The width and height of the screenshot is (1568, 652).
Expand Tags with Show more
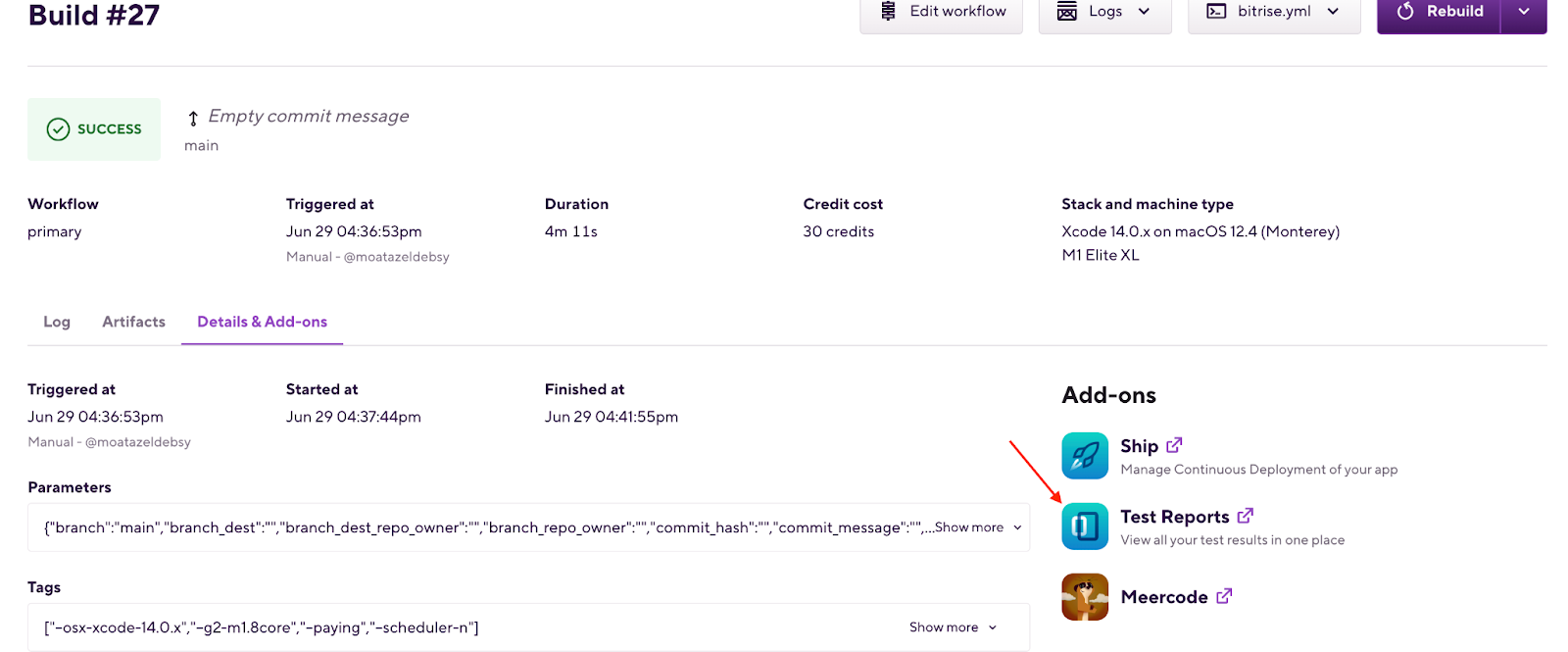[953, 627]
